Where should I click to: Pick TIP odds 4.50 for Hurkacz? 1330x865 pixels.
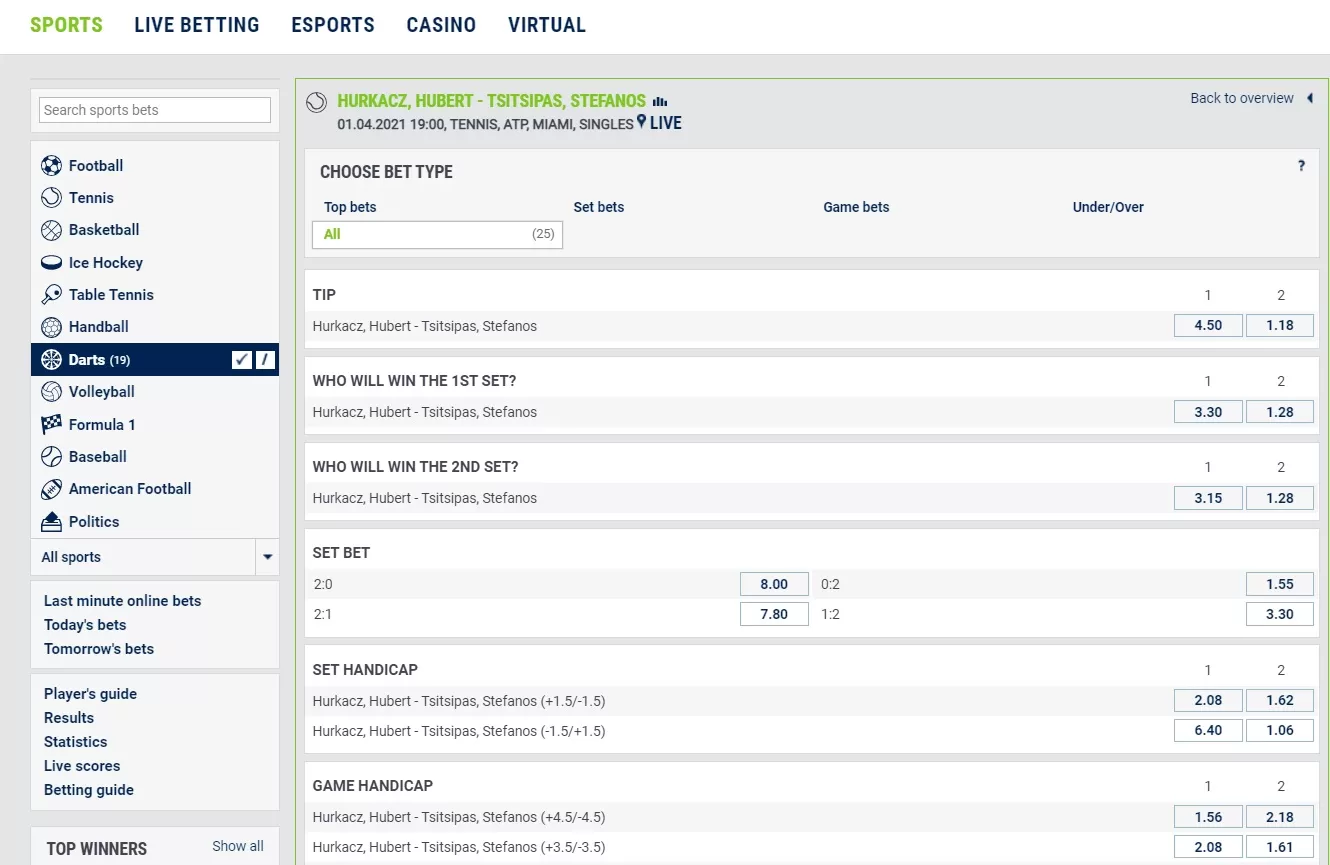pyautogui.click(x=1208, y=325)
